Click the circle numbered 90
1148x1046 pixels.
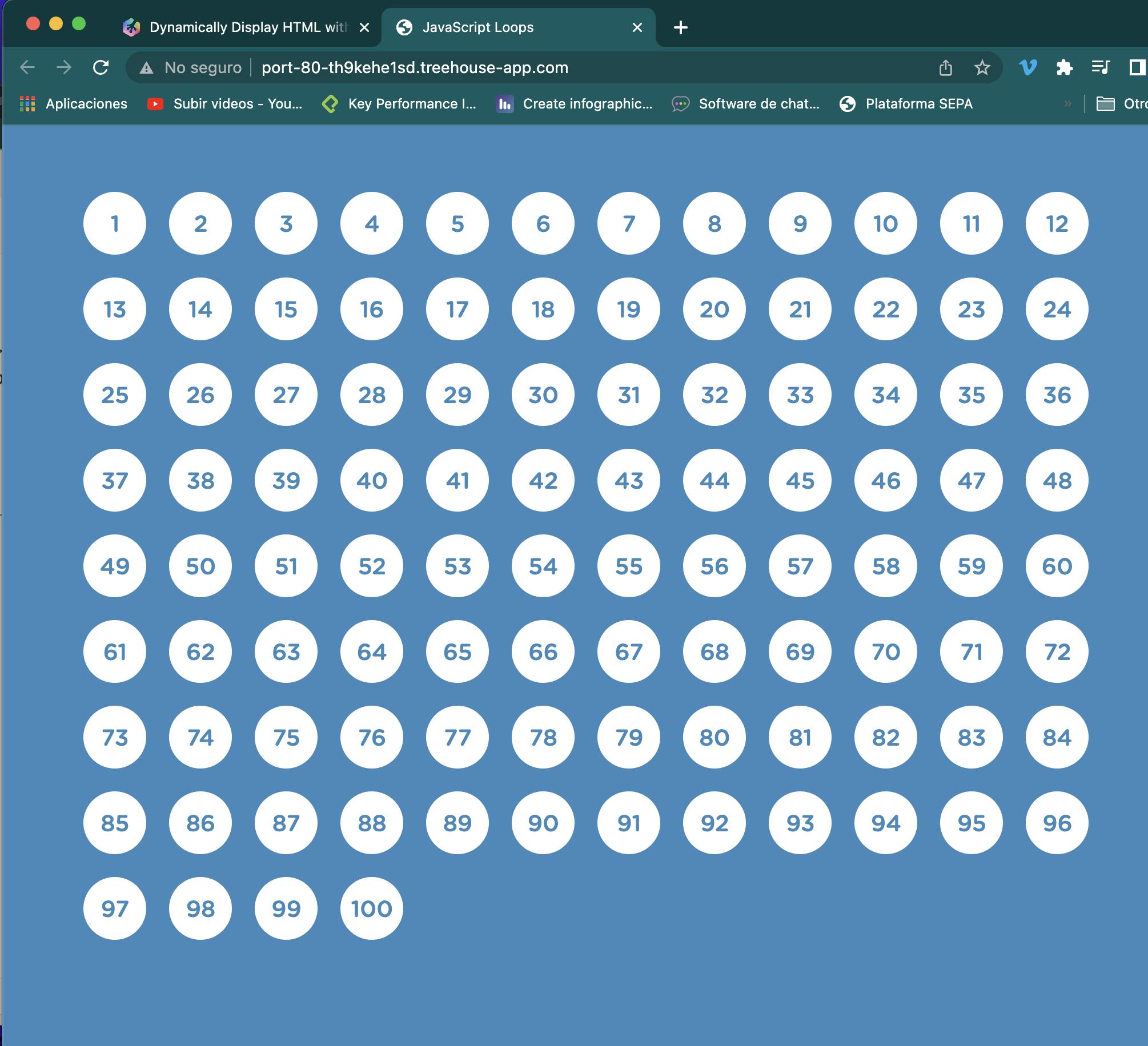tap(543, 823)
